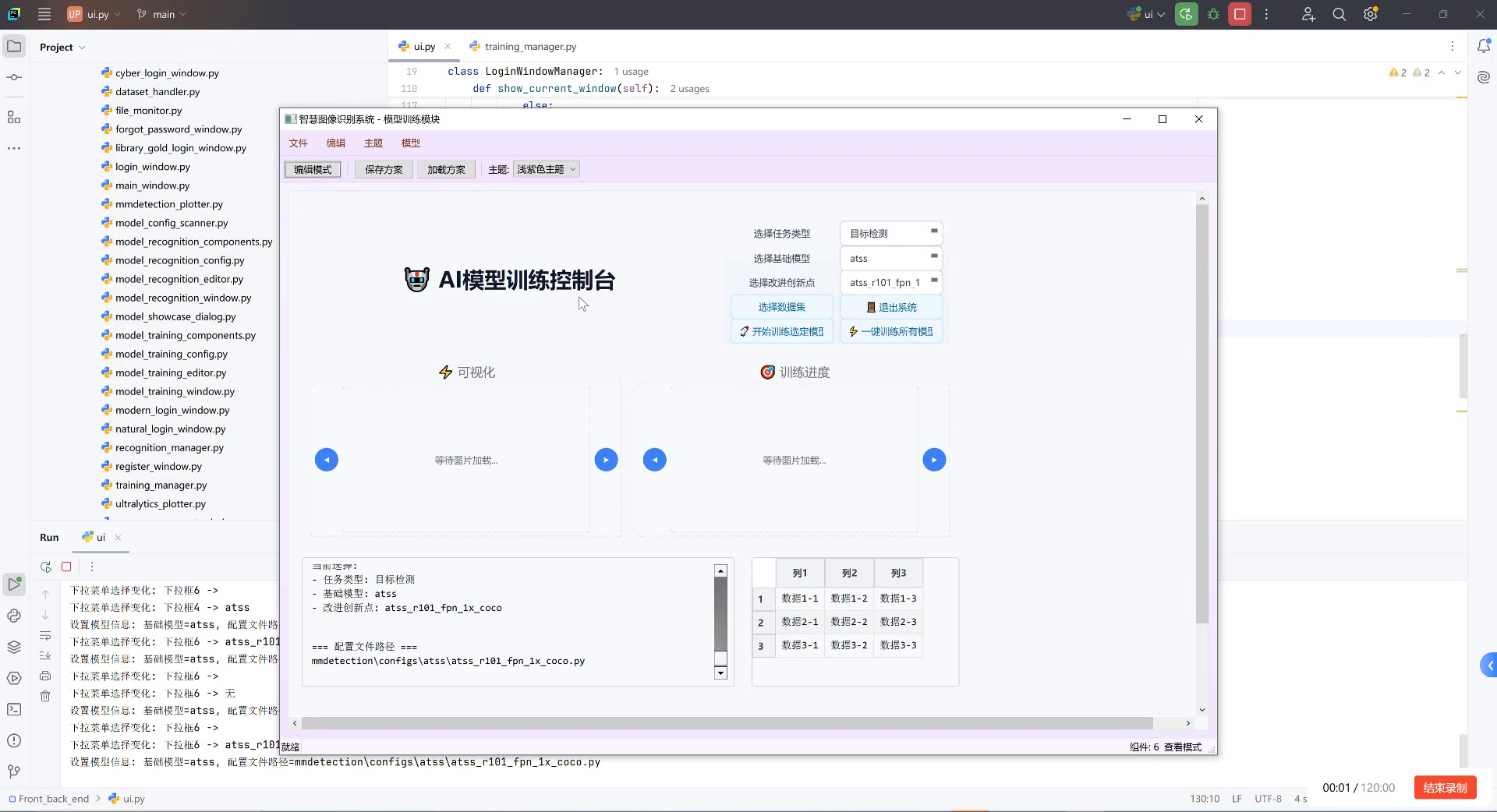Open the 文件 menu
1497x812 pixels.
click(x=299, y=143)
